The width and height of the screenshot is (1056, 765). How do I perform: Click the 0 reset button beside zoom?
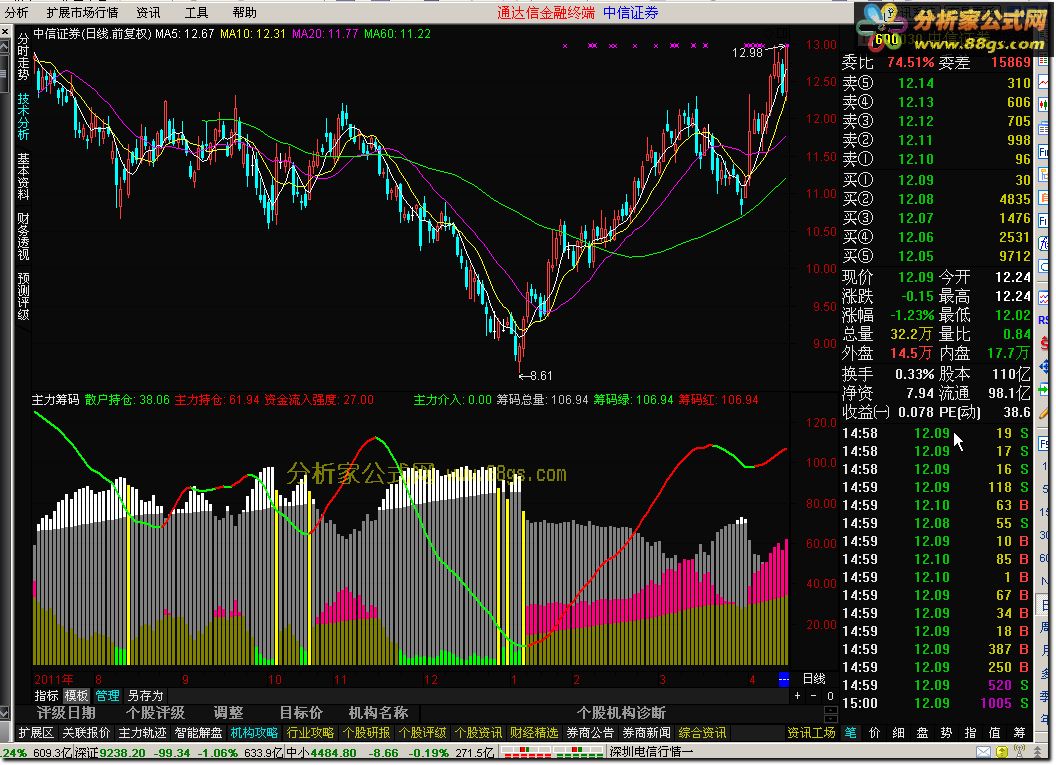click(x=830, y=696)
